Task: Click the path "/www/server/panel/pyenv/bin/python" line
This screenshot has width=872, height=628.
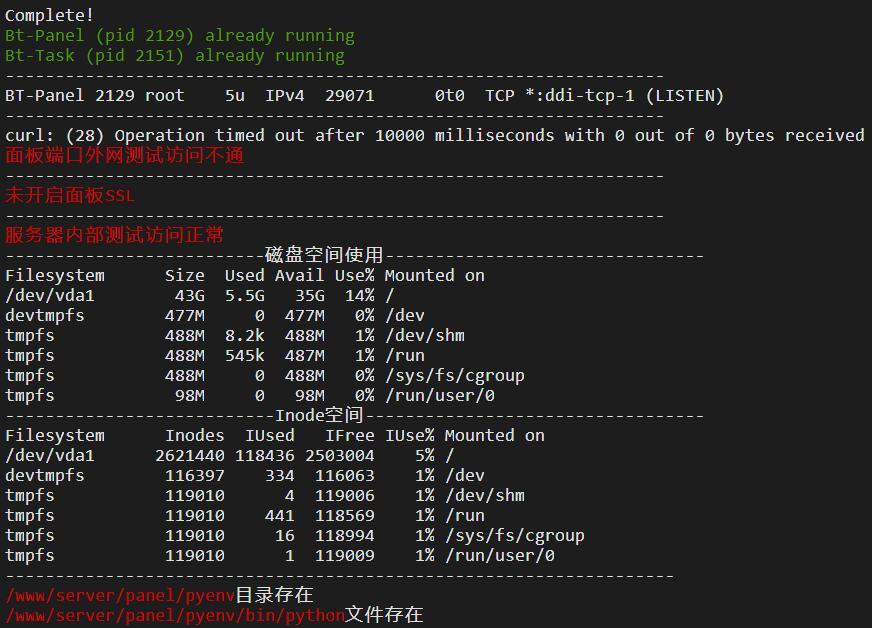Action: point(214,615)
